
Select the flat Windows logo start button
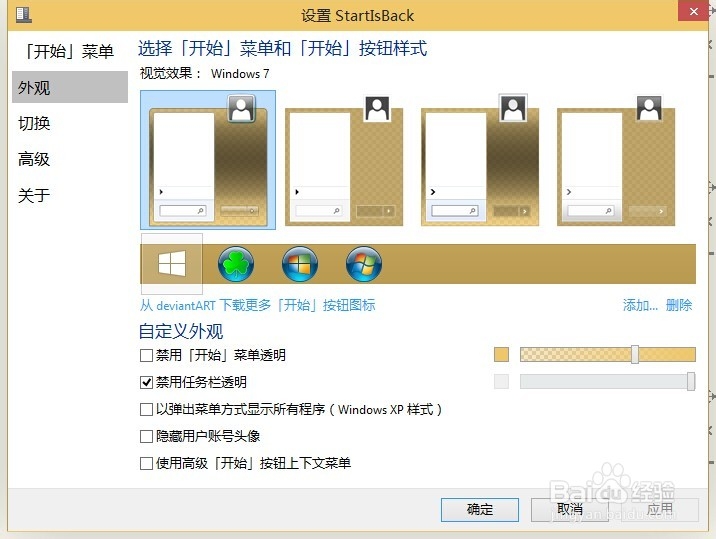coord(172,264)
